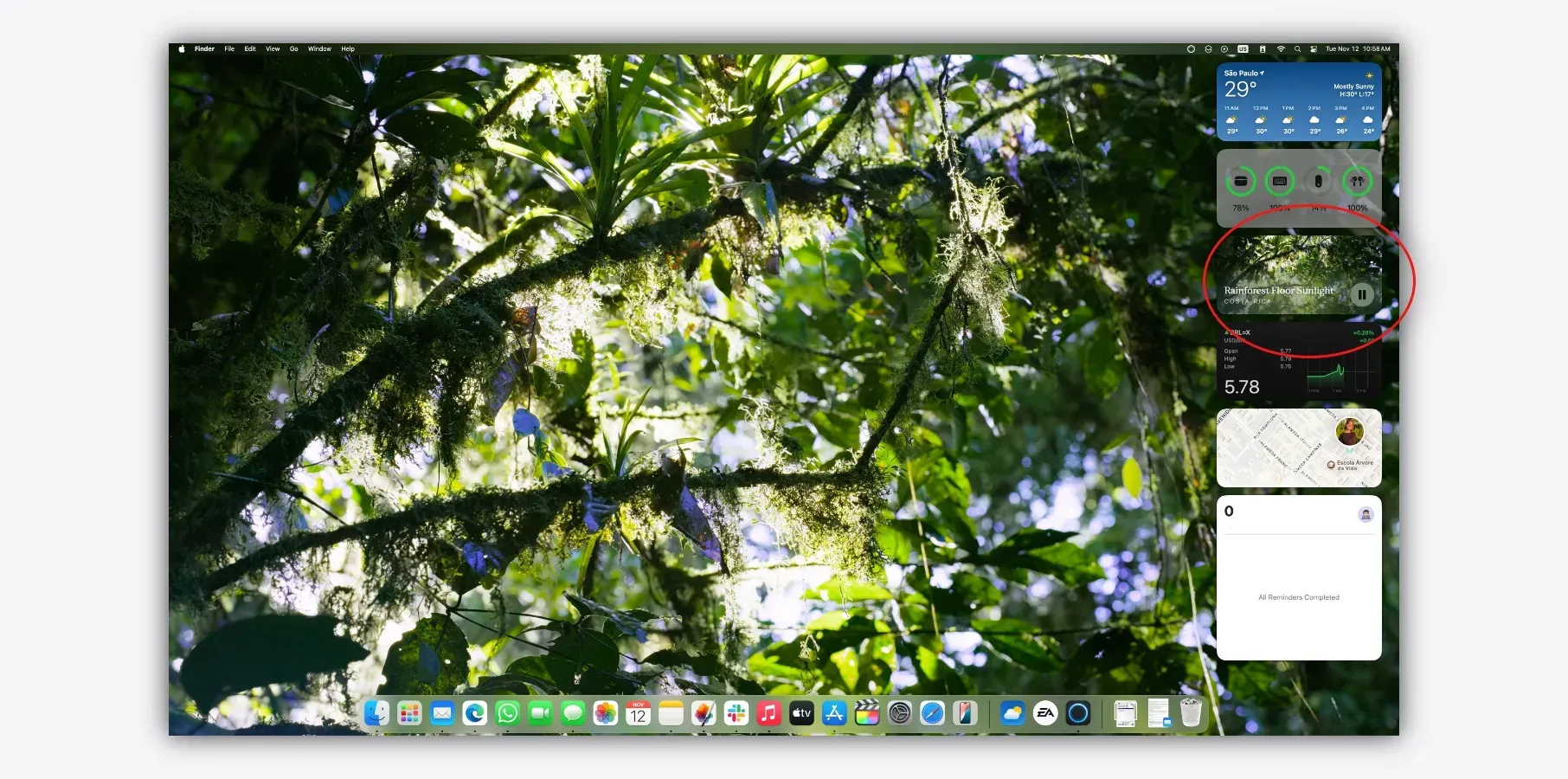
Task: Open the Music app in Dock
Action: tap(768, 713)
